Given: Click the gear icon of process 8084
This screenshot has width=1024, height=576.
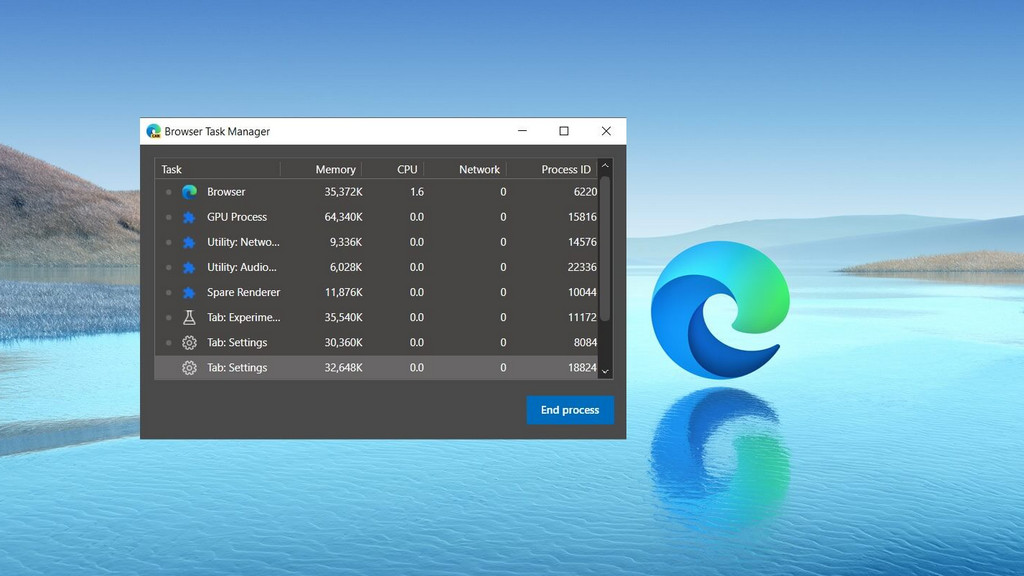Looking at the screenshot, I should pos(189,343).
